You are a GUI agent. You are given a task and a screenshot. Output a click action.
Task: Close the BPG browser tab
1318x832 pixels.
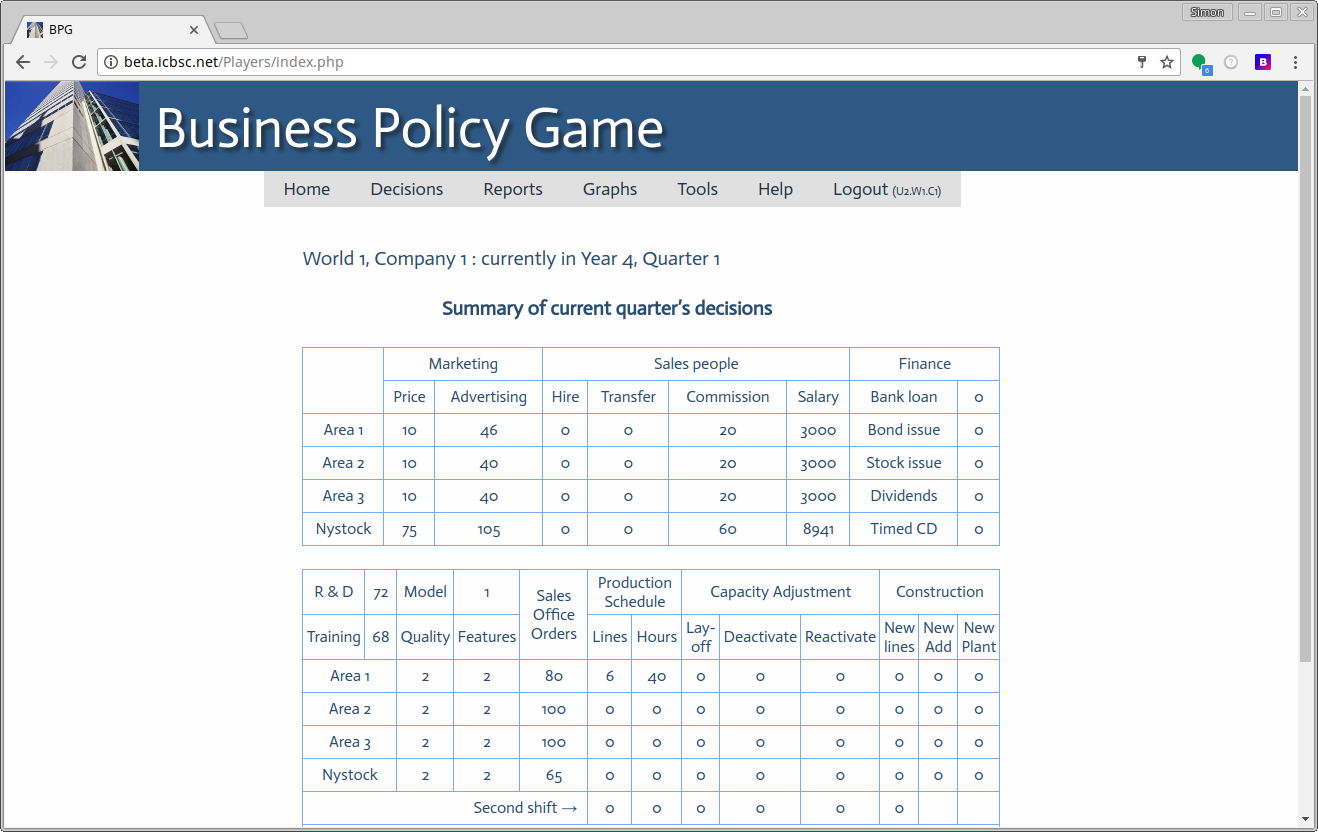pyautogui.click(x=194, y=30)
